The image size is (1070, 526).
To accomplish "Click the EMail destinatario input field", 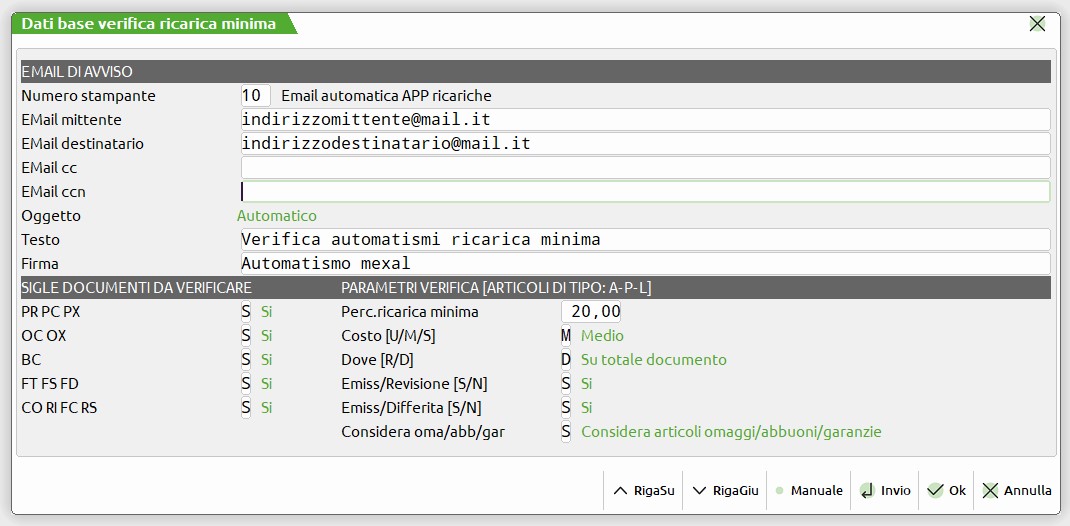I will pos(645,144).
